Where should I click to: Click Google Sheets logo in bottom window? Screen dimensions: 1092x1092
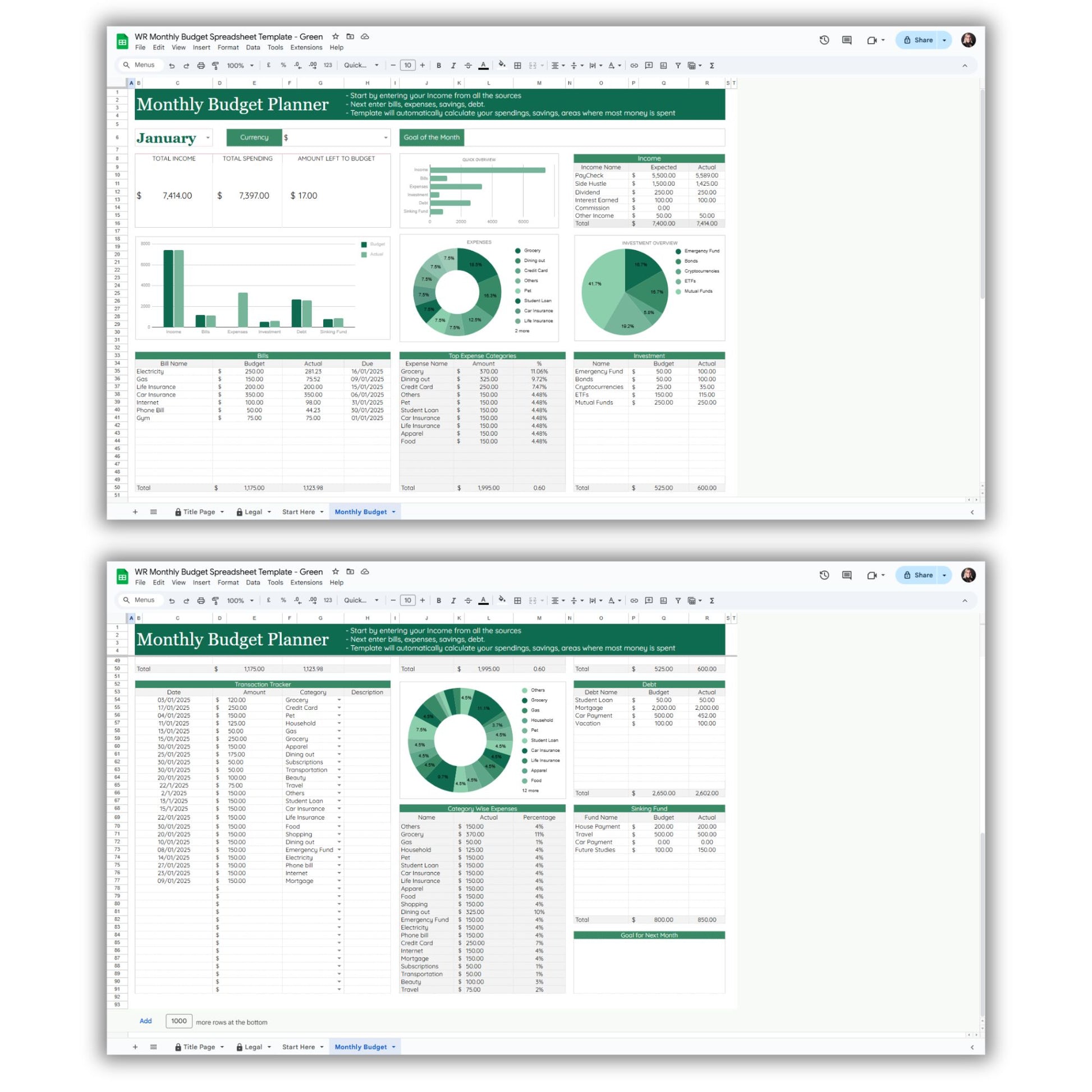coord(122,576)
